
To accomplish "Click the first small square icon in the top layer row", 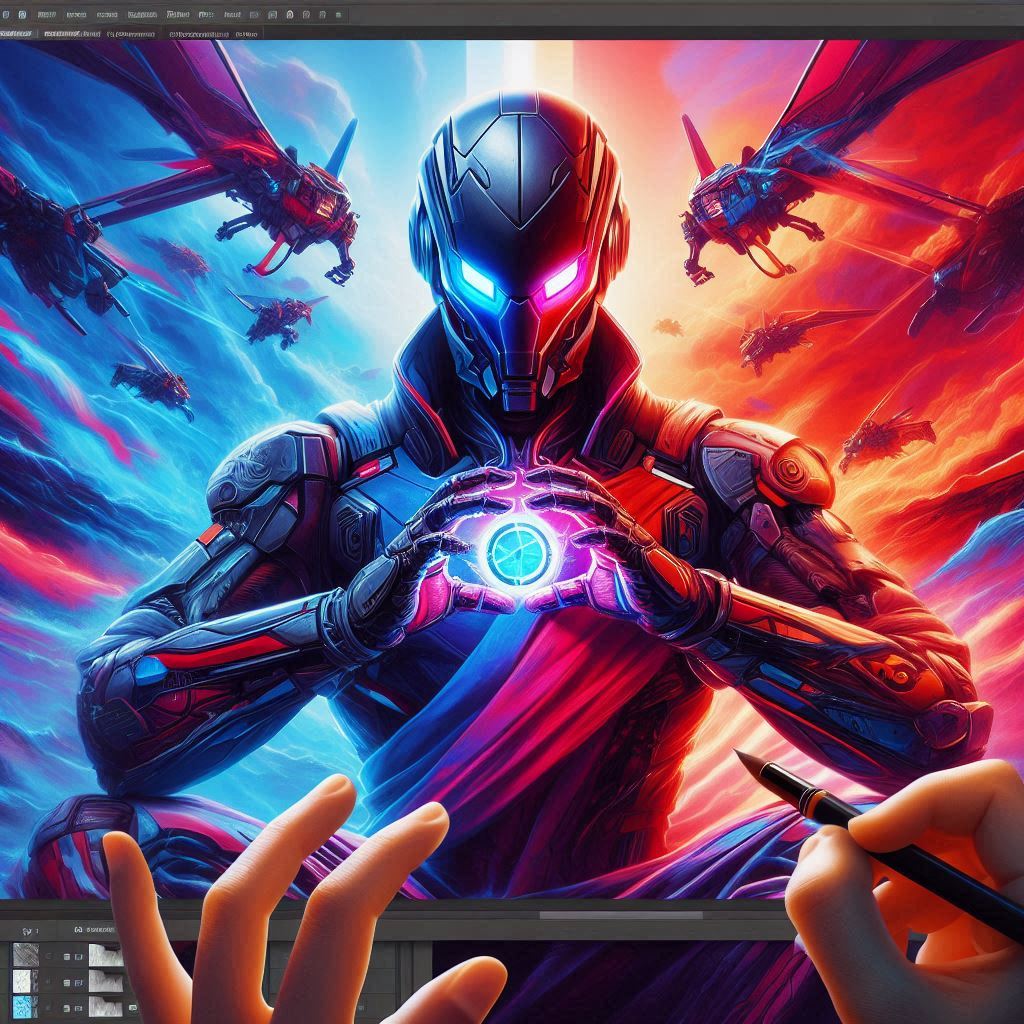I will point(67,957).
